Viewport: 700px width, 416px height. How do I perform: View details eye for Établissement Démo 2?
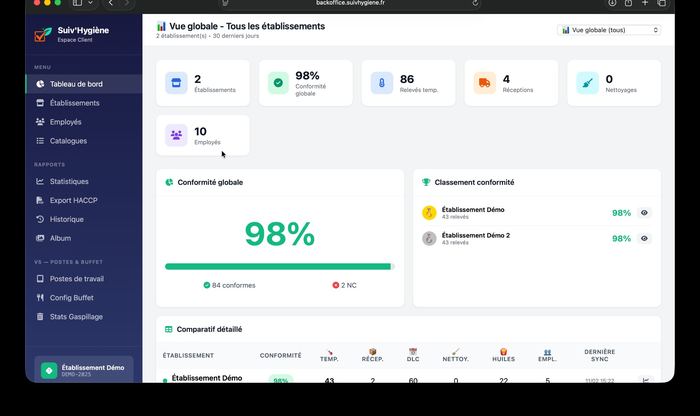644,238
